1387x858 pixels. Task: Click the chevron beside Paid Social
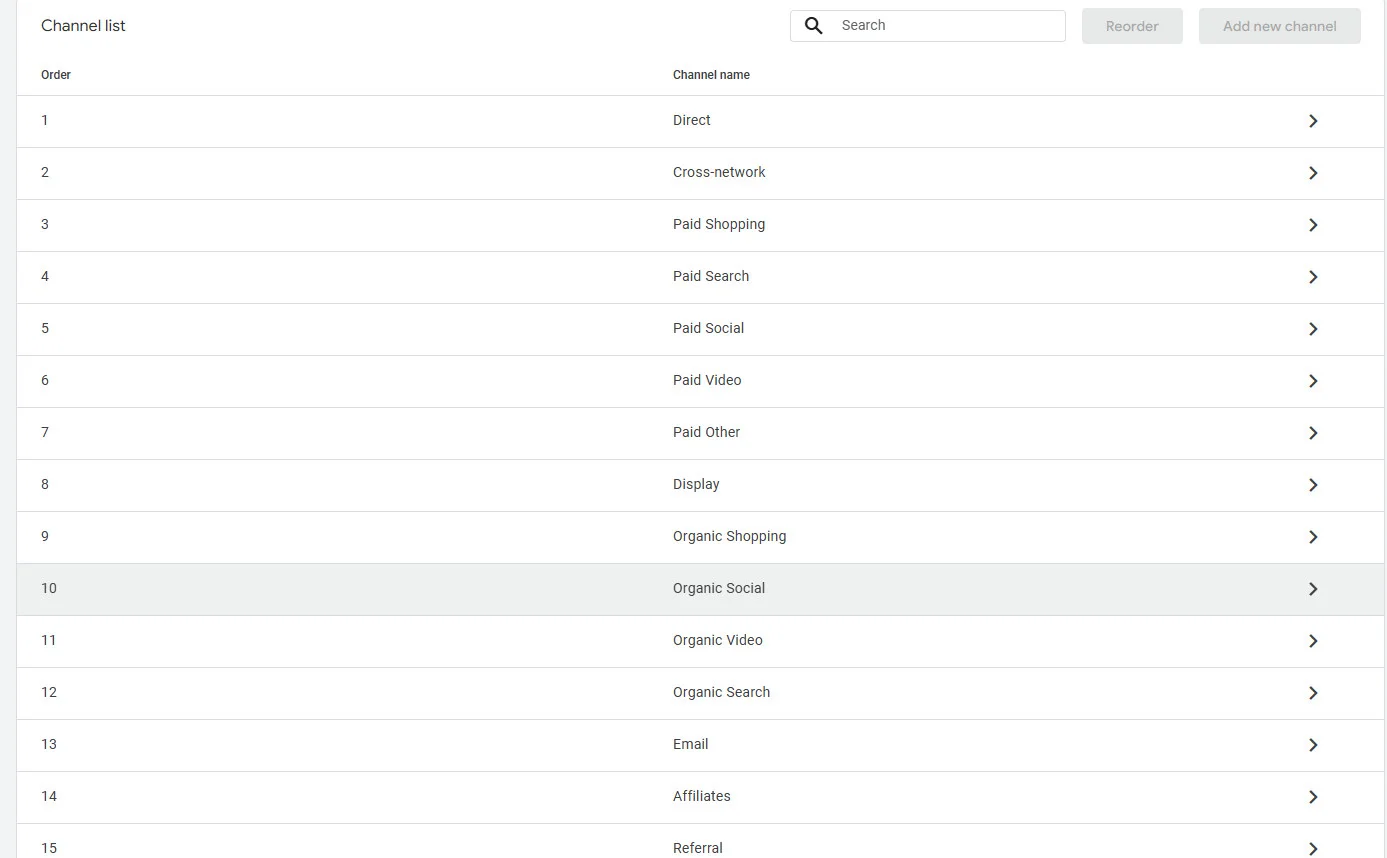pos(1313,328)
